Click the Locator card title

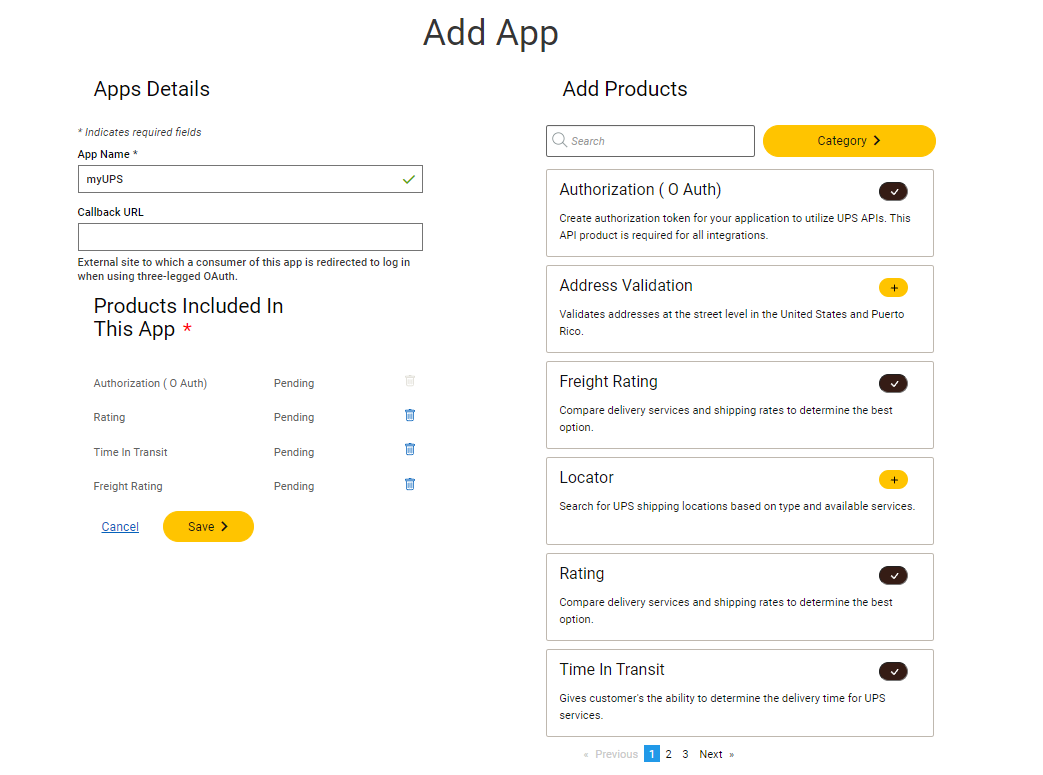(586, 478)
